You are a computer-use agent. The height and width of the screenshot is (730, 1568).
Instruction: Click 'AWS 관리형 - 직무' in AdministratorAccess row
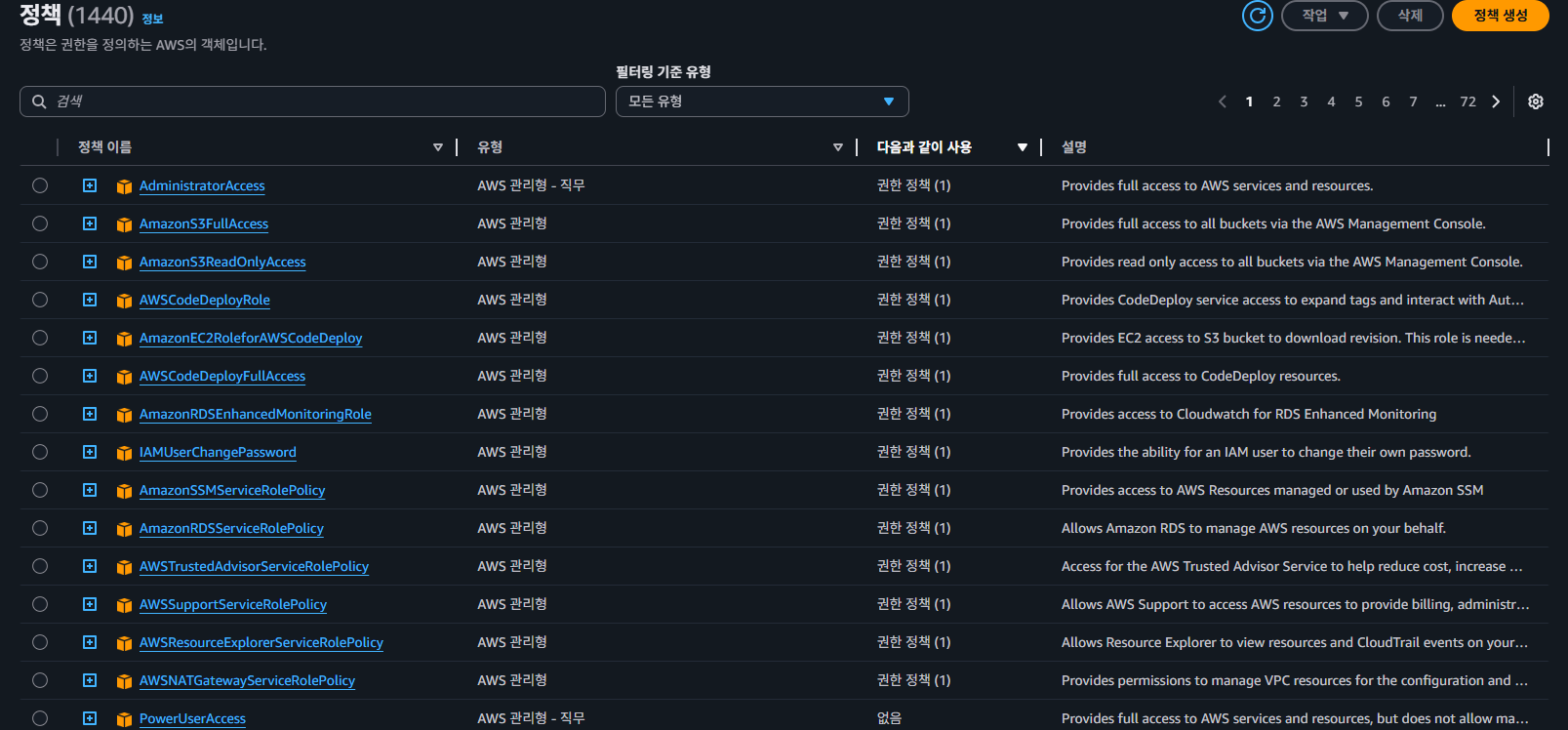(531, 185)
